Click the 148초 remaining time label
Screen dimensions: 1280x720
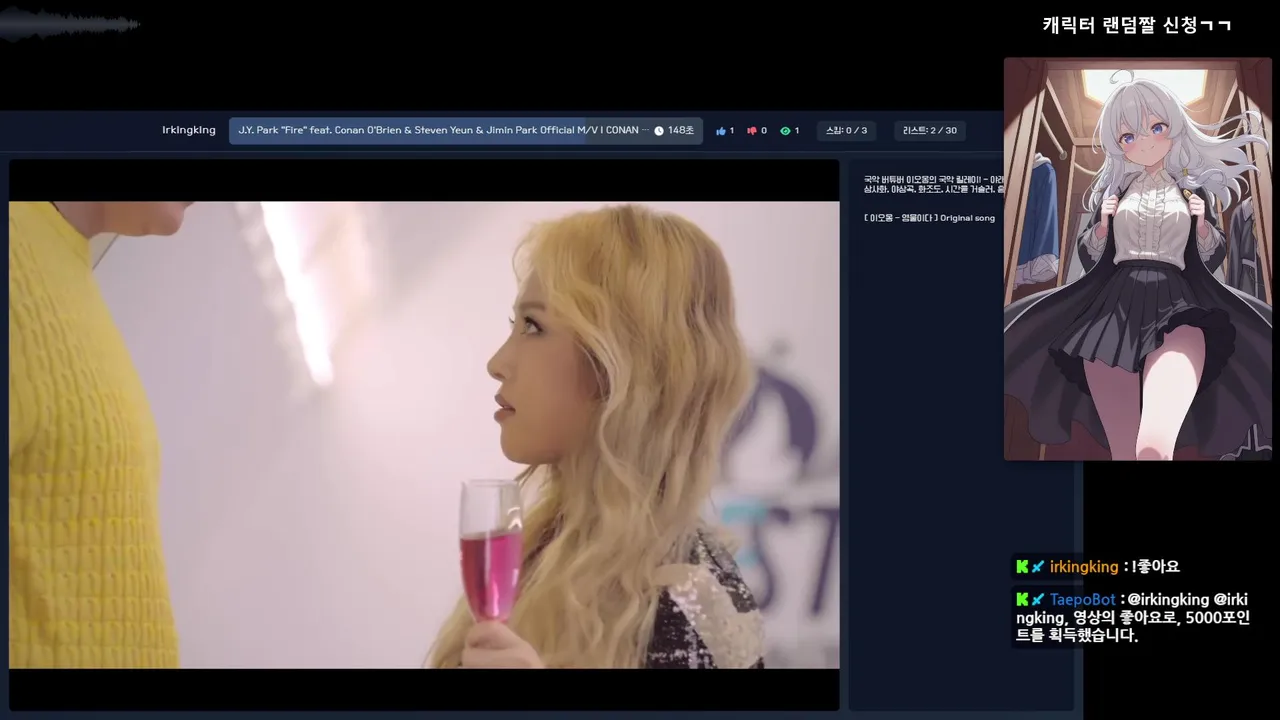pyautogui.click(x=681, y=131)
